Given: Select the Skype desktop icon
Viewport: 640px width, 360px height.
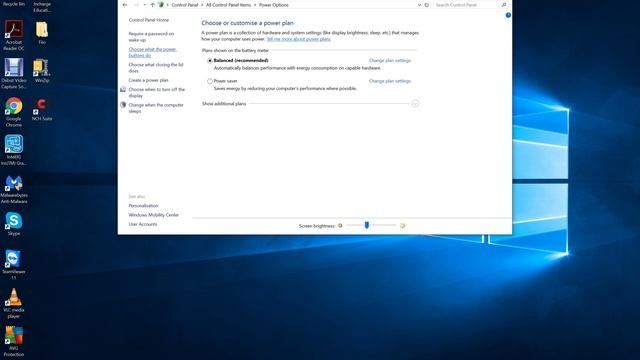Looking at the screenshot, I should click(14, 224).
